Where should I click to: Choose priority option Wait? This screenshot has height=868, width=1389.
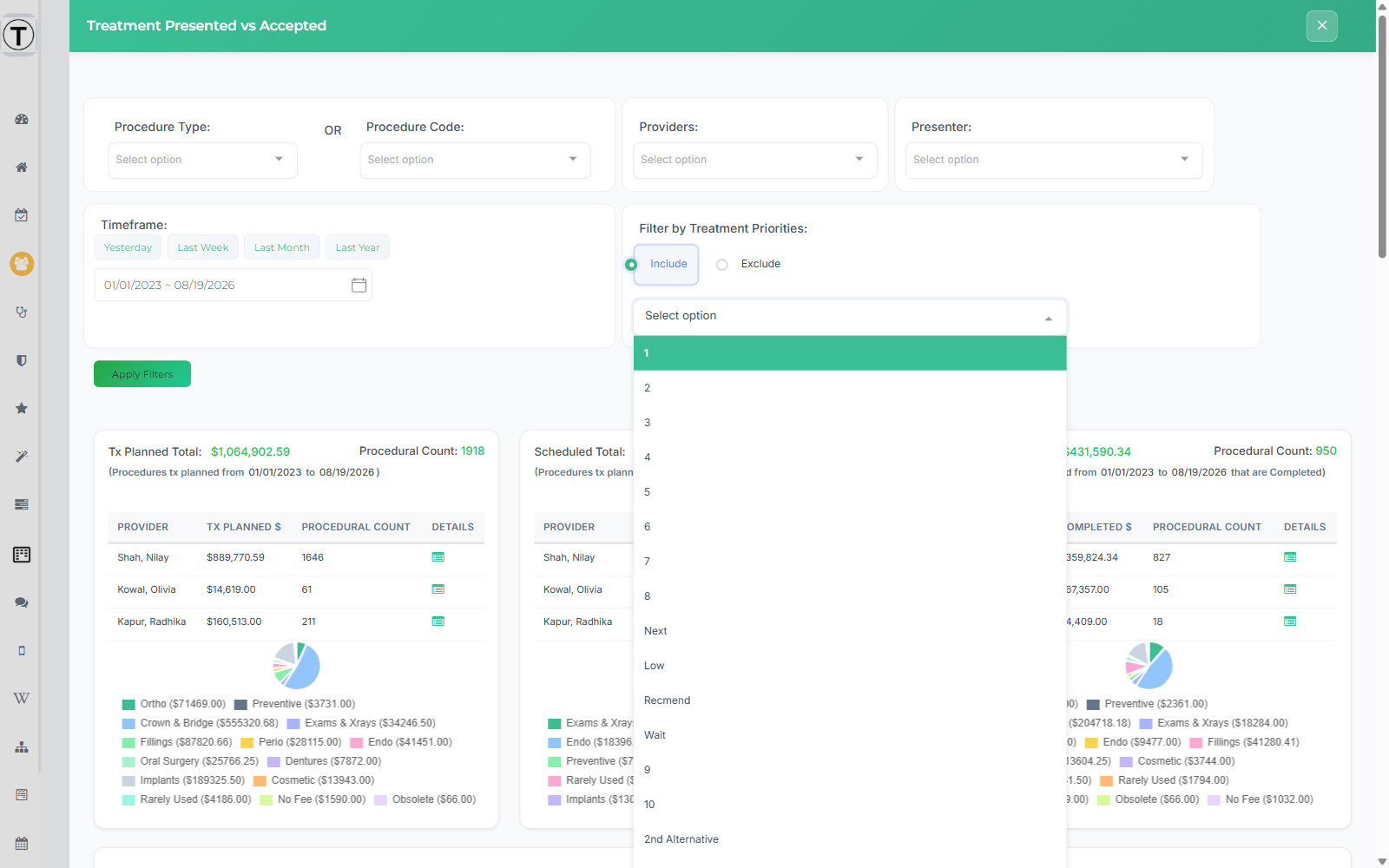click(x=850, y=735)
